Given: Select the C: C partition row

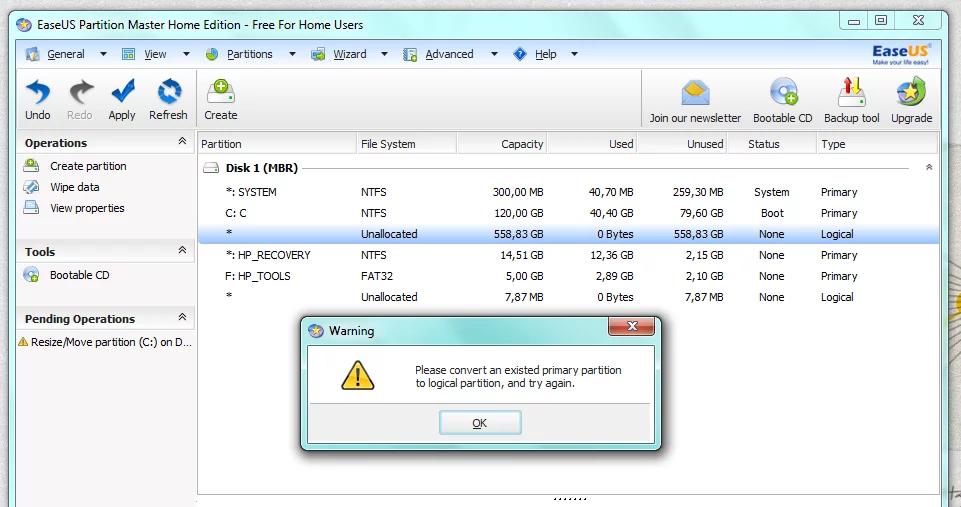Looking at the screenshot, I should tap(568, 213).
